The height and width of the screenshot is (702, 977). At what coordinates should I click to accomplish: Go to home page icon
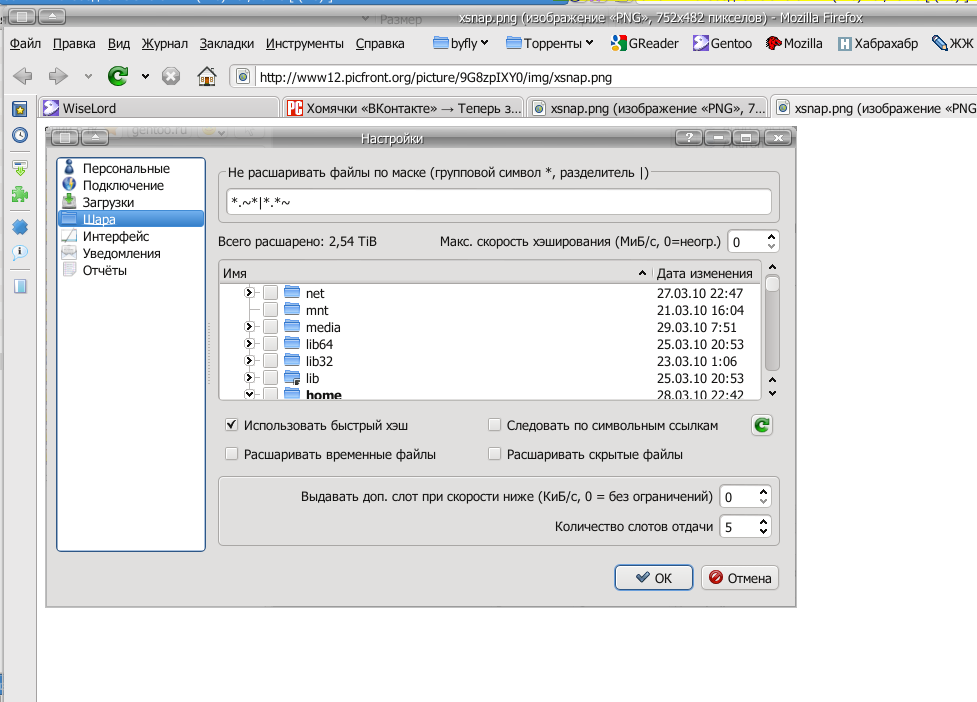click(x=207, y=77)
